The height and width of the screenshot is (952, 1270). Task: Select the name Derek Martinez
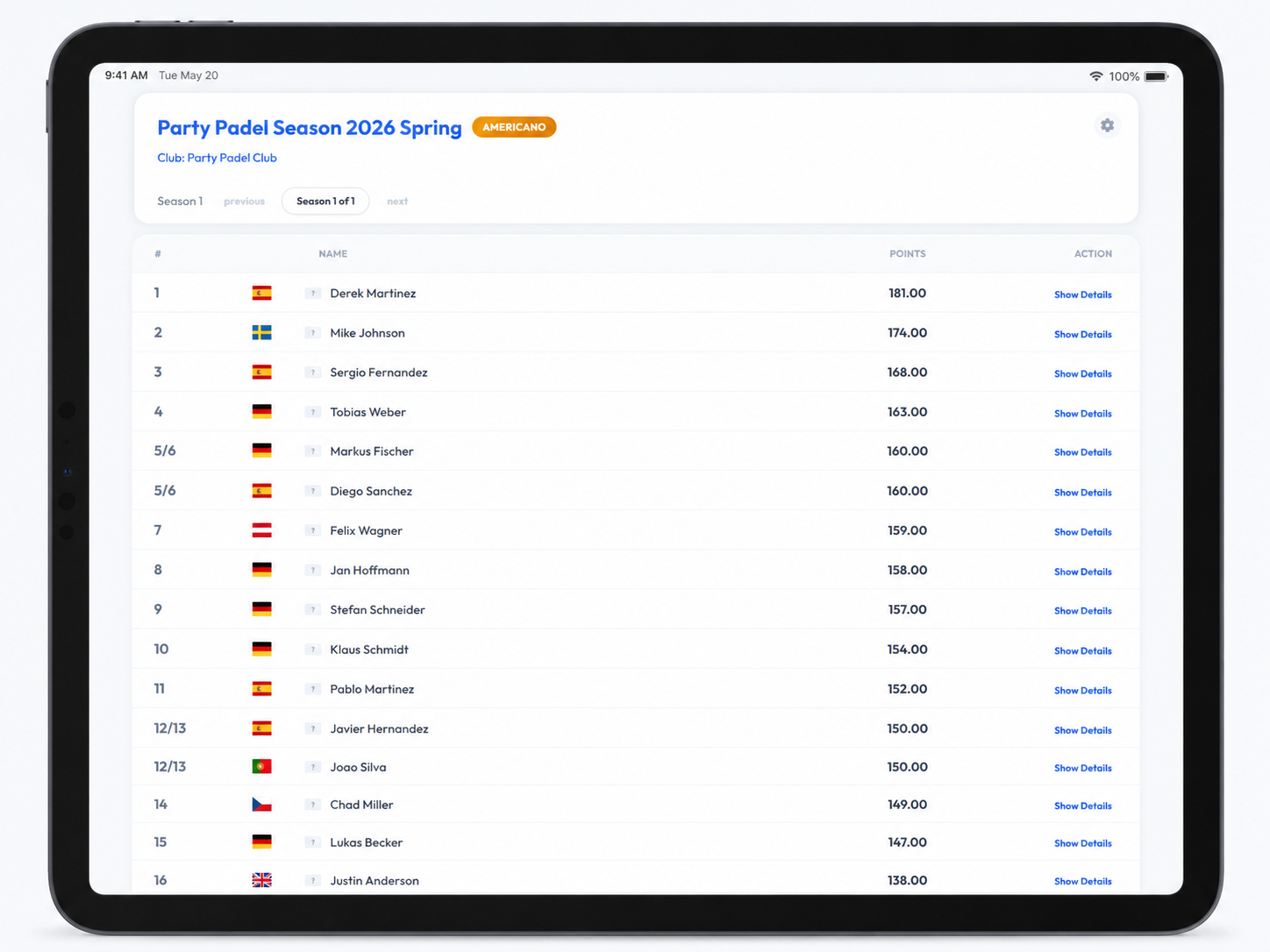pos(373,294)
